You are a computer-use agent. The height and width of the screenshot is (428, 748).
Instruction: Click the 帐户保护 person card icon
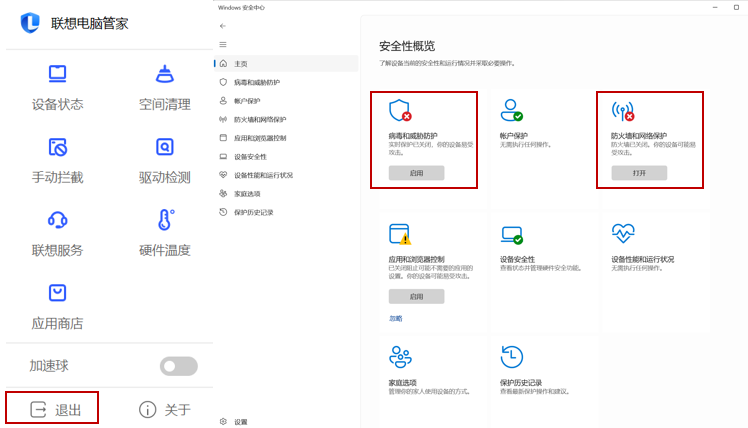point(511,110)
